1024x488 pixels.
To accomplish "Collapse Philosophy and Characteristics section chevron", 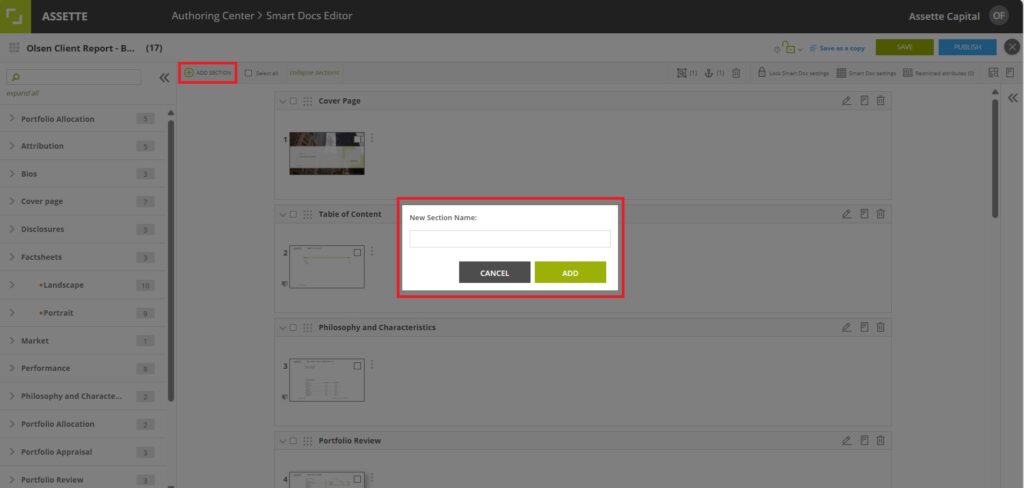I will (283, 327).
